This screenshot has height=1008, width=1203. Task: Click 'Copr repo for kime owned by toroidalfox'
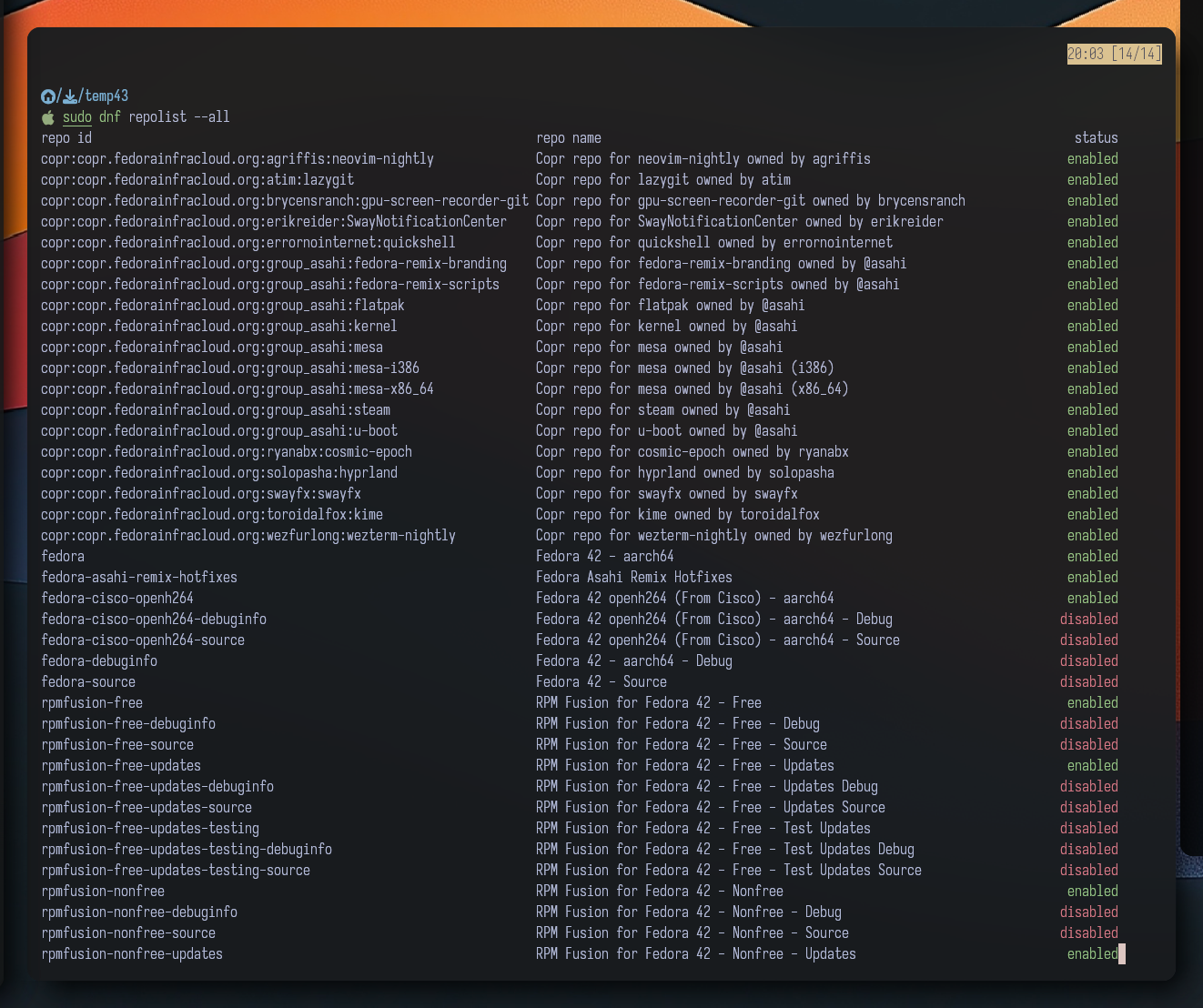pos(678,514)
